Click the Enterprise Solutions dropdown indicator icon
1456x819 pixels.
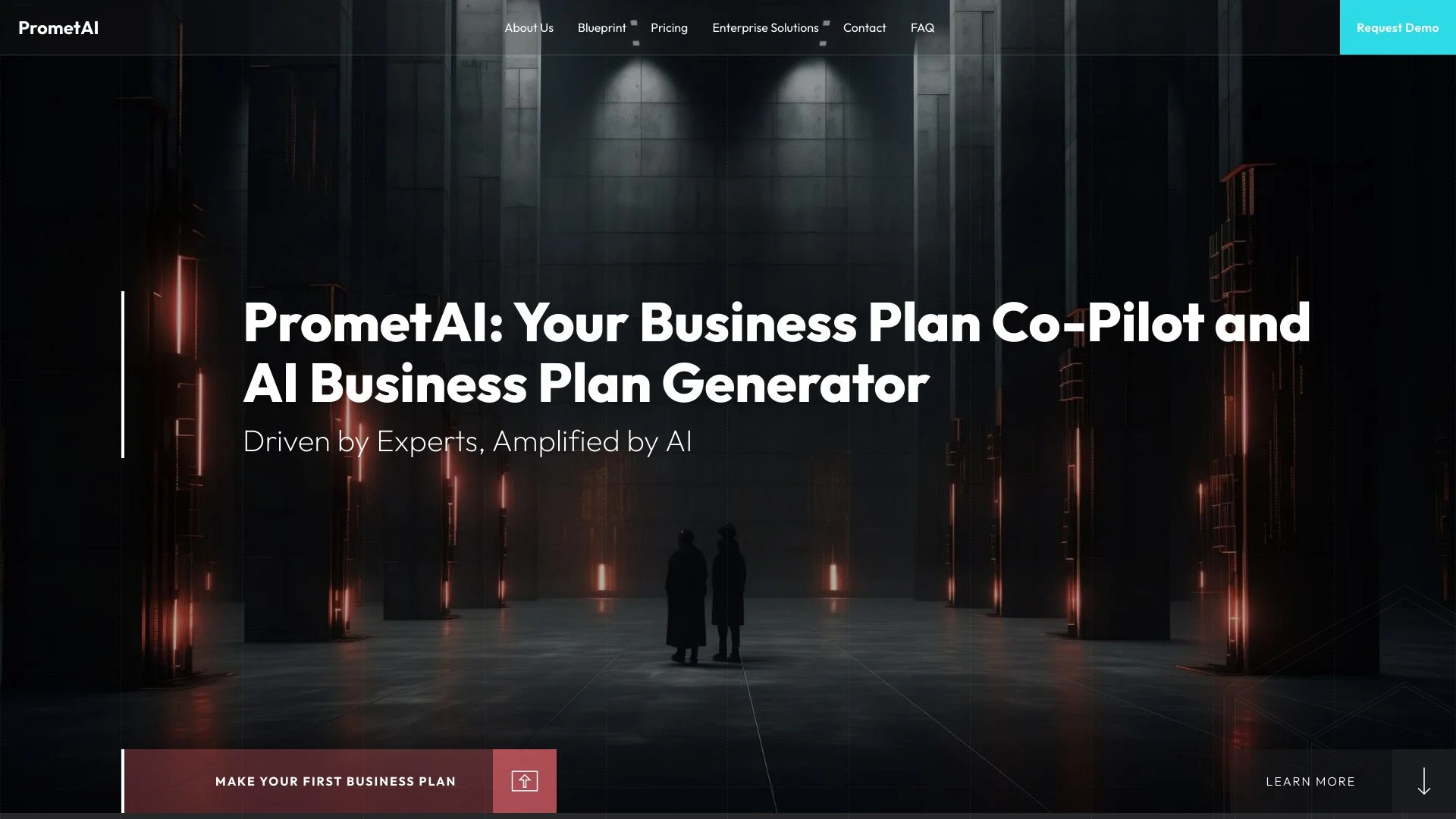[827, 27]
